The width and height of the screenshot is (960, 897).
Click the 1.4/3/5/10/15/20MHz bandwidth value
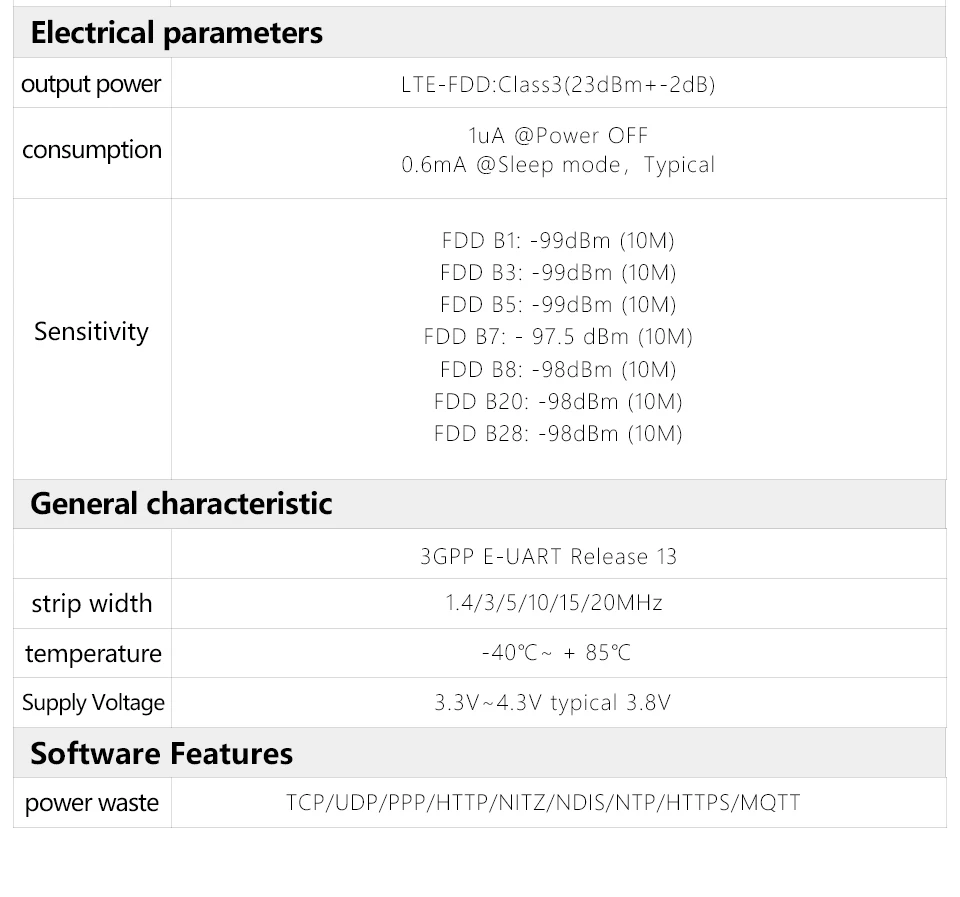553,603
